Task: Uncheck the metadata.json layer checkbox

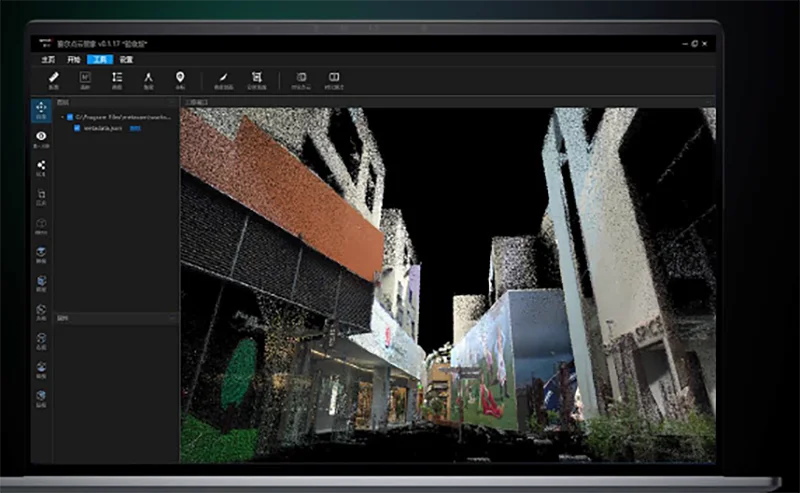Action: point(77,128)
